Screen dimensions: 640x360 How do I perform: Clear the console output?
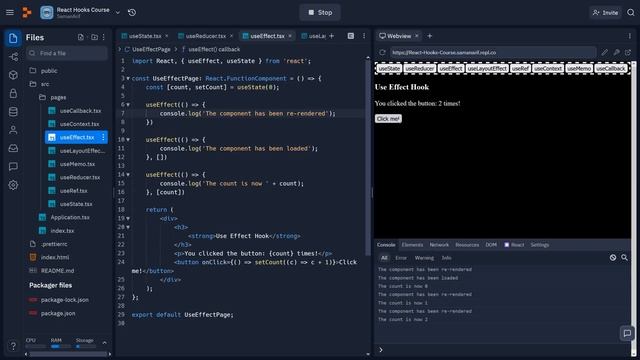point(613,258)
